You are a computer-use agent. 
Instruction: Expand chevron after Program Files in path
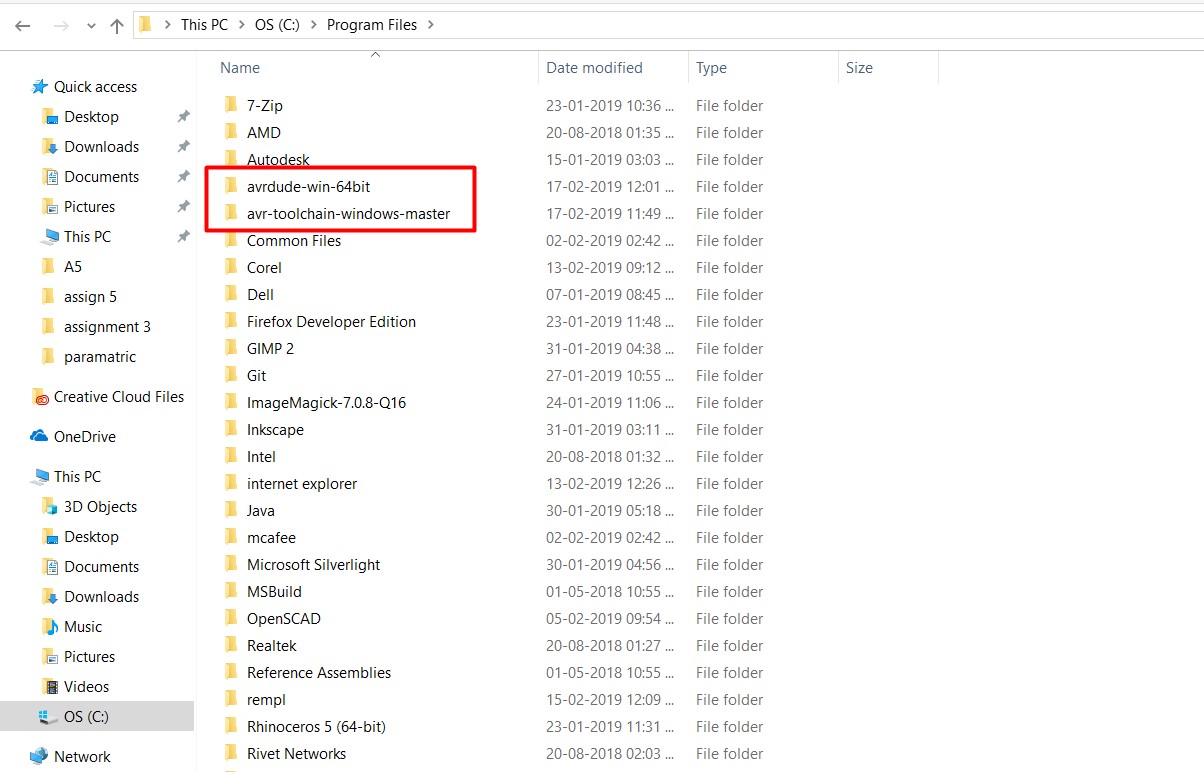431,25
